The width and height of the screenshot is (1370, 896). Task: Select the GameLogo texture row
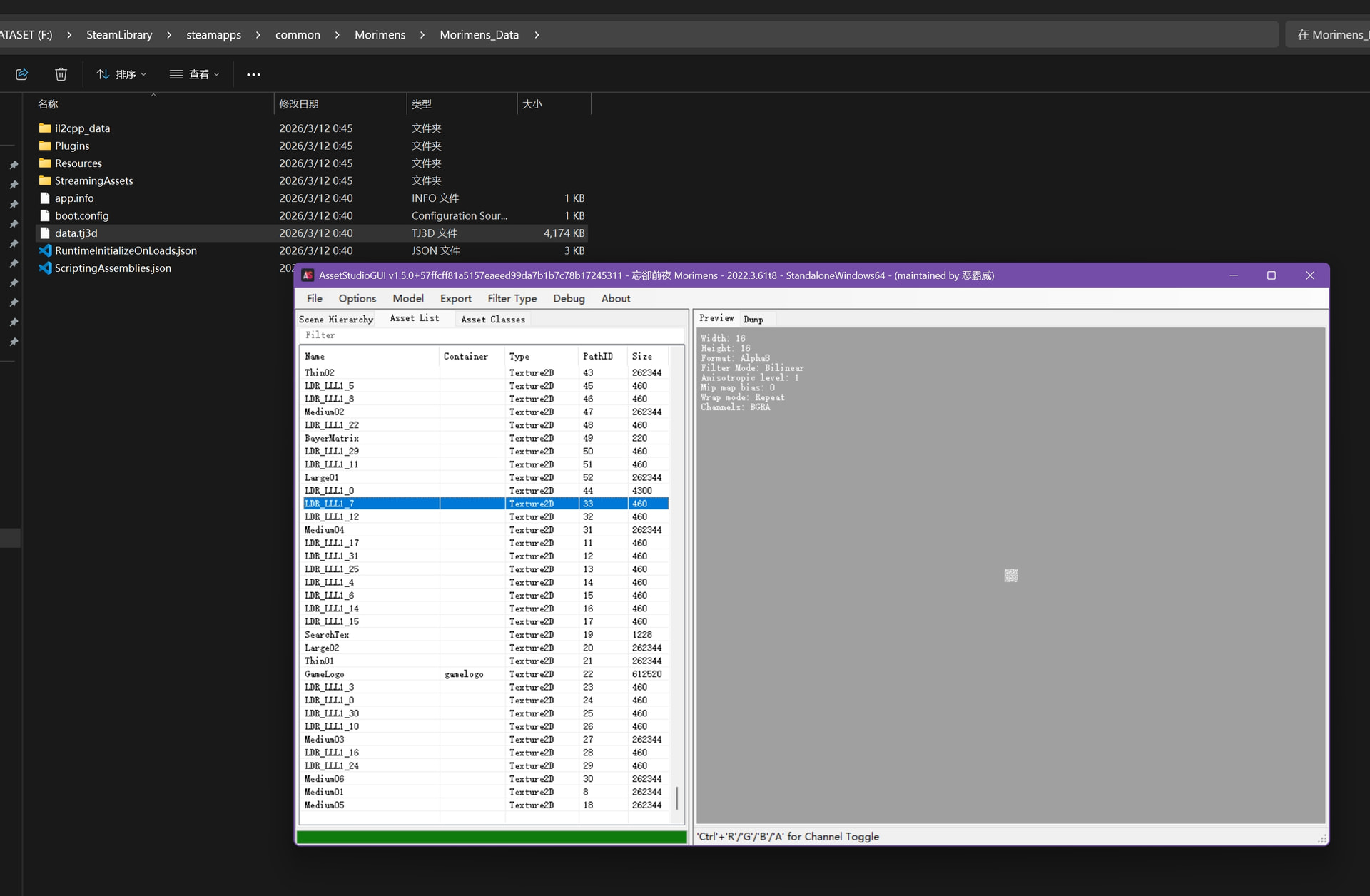coord(325,674)
